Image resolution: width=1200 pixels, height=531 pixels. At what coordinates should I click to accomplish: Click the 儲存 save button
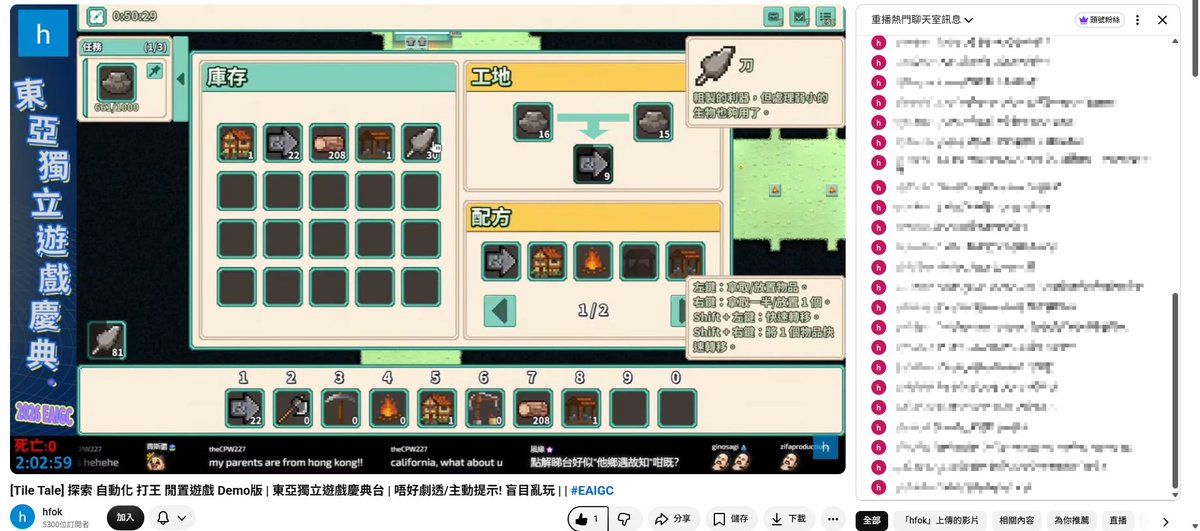[731, 518]
